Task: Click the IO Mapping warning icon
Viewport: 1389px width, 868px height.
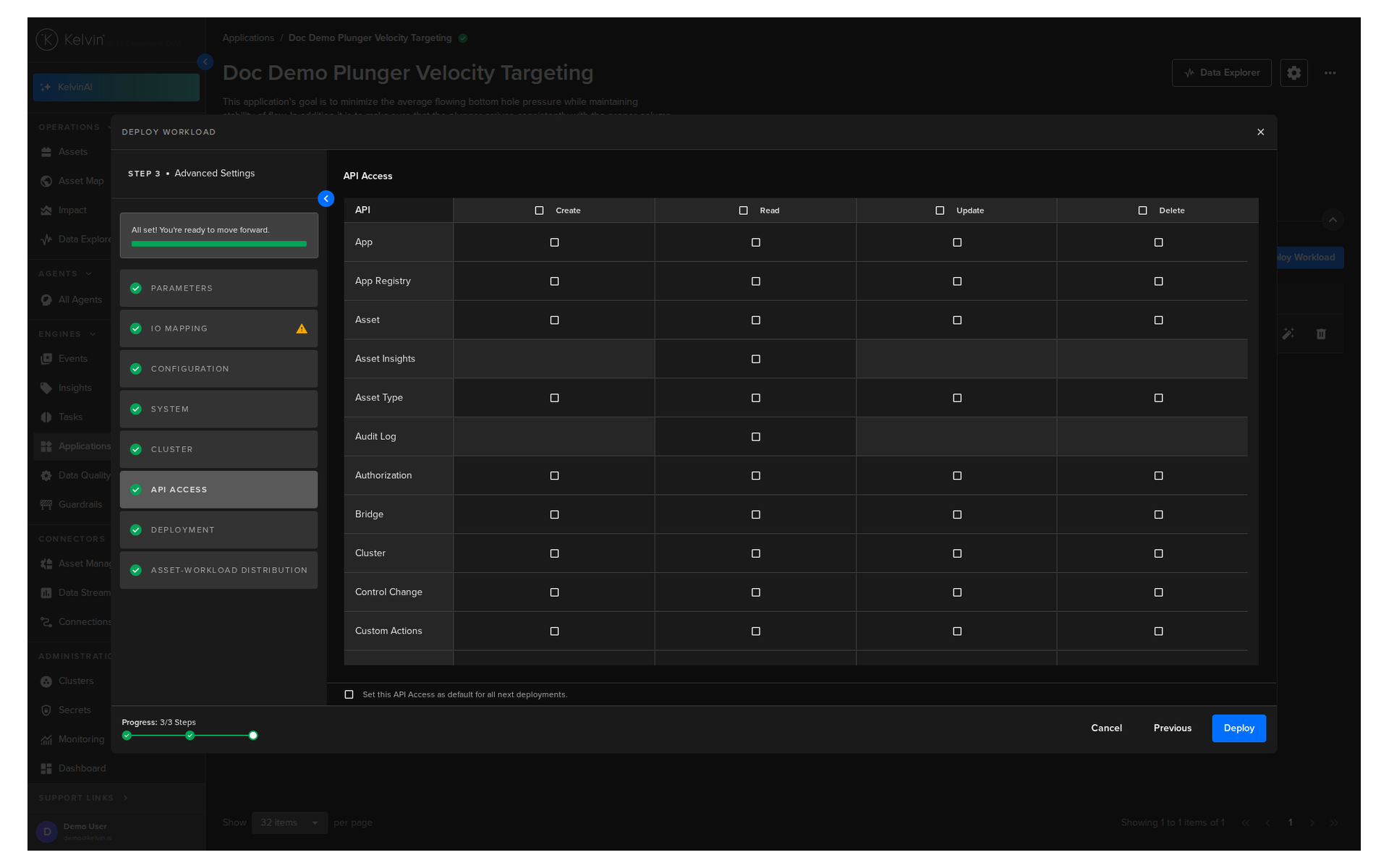Action: (302, 329)
